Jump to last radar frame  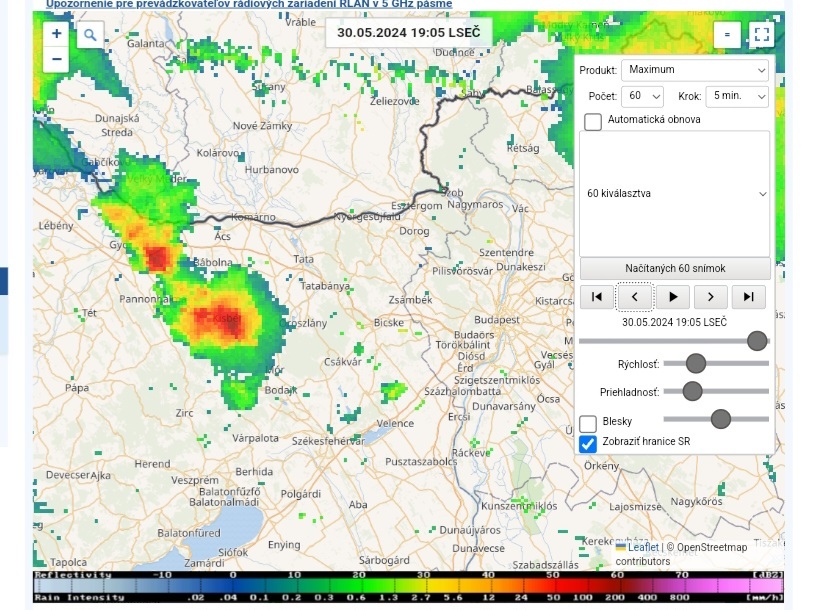coord(748,296)
